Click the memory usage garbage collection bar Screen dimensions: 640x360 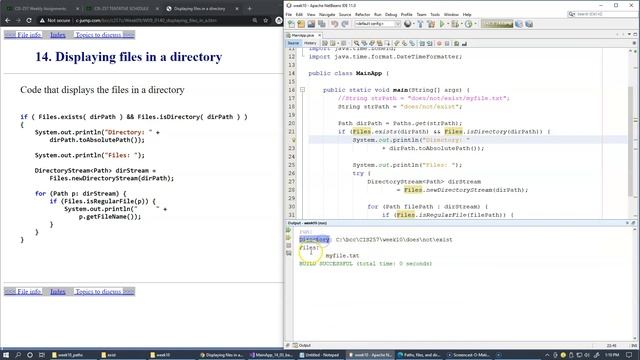pos(497,24)
